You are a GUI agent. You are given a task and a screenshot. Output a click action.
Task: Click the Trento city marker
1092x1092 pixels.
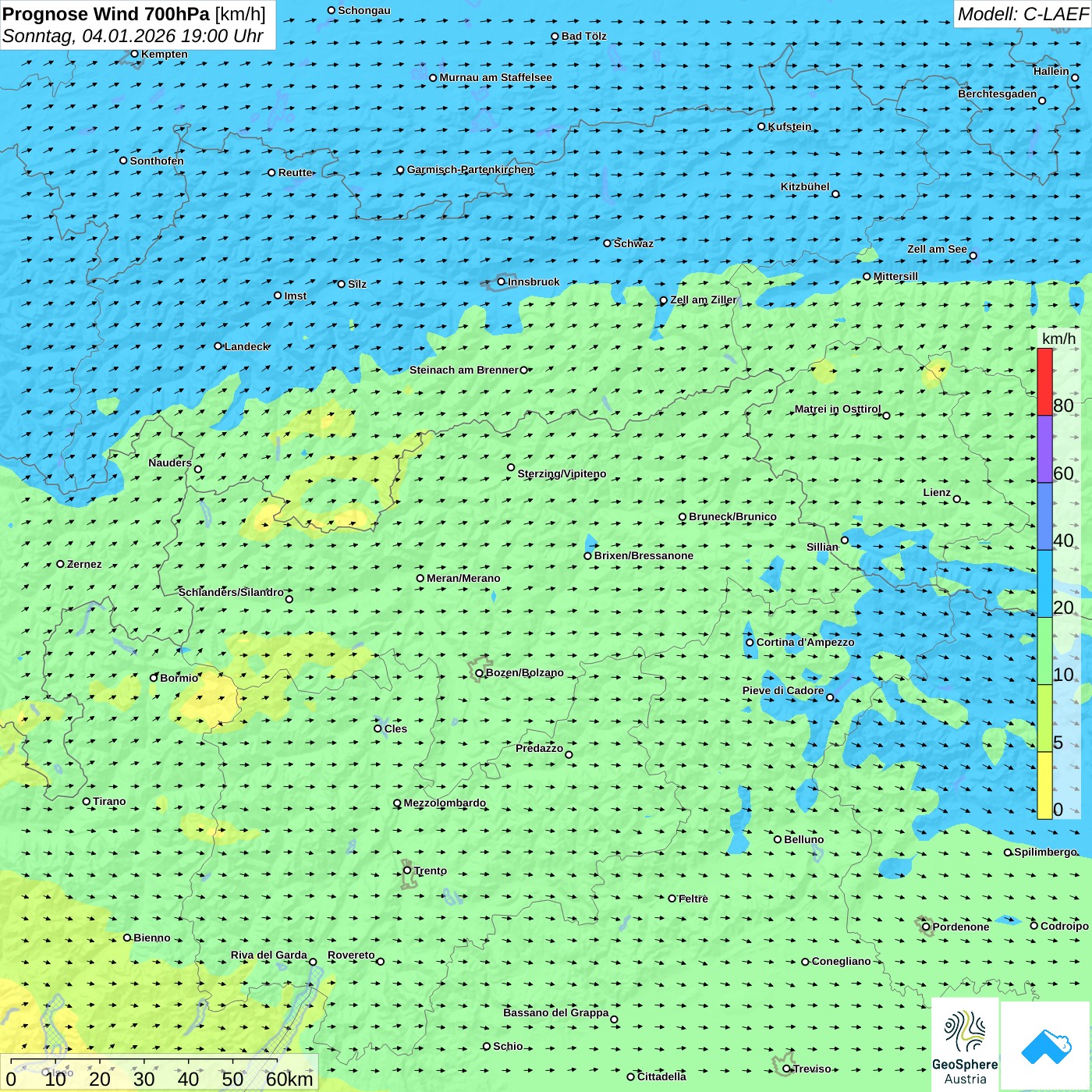407,870
